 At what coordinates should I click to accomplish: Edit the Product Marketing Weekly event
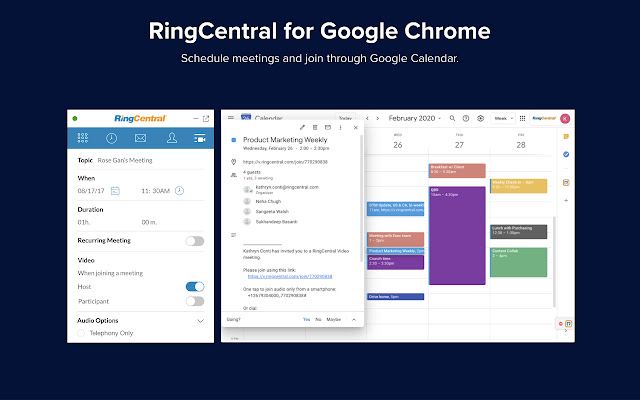302,127
